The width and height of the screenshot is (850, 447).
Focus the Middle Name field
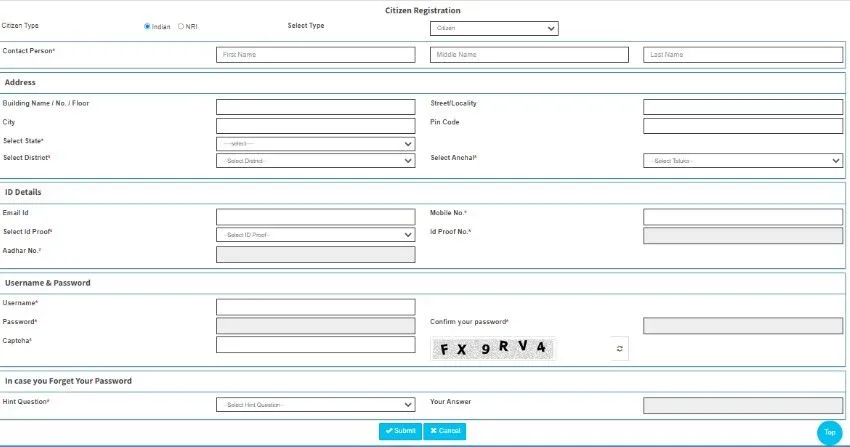pos(529,55)
